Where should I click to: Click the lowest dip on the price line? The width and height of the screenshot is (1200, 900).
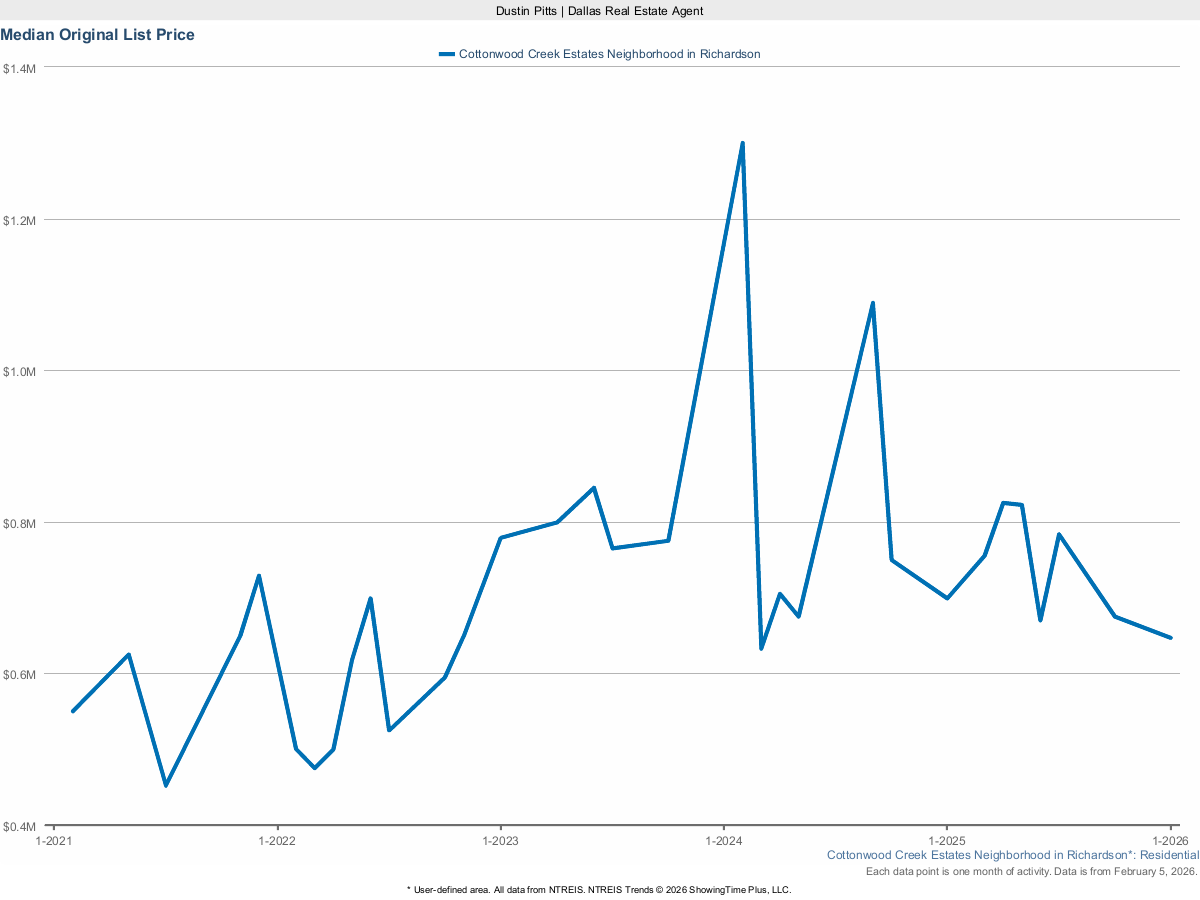(x=166, y=787)
